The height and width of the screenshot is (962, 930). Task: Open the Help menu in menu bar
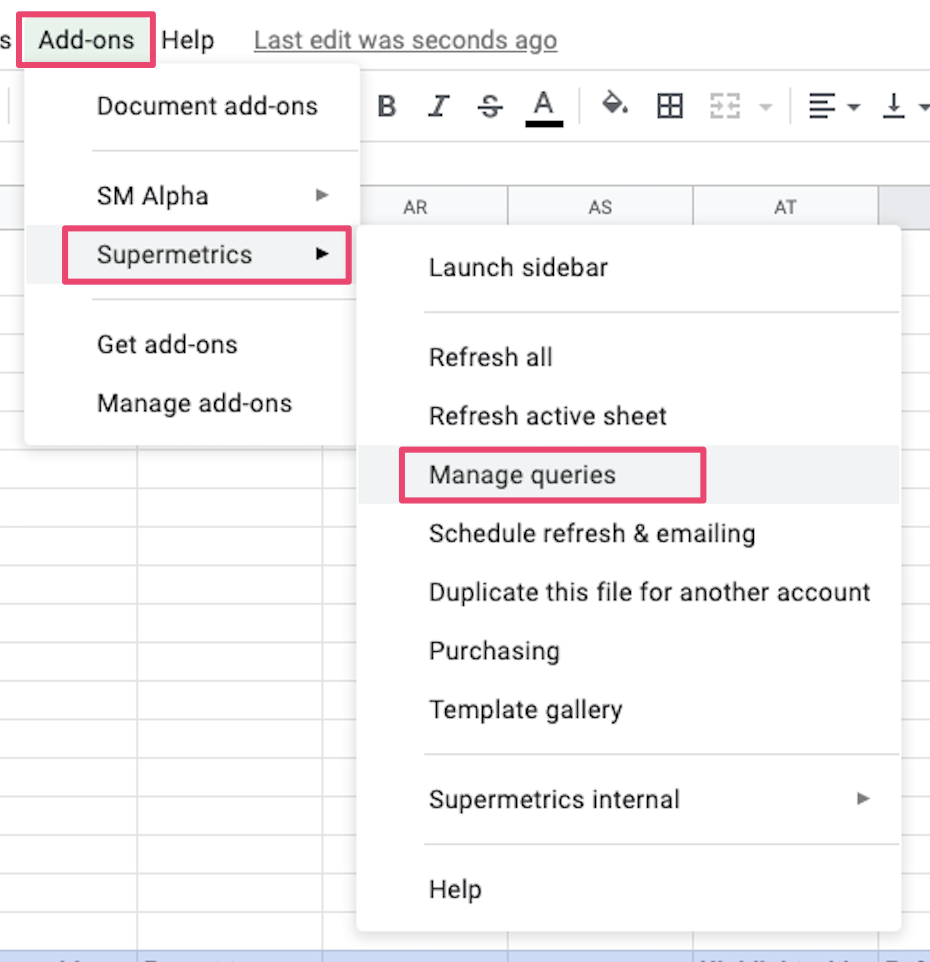(188, 40)
